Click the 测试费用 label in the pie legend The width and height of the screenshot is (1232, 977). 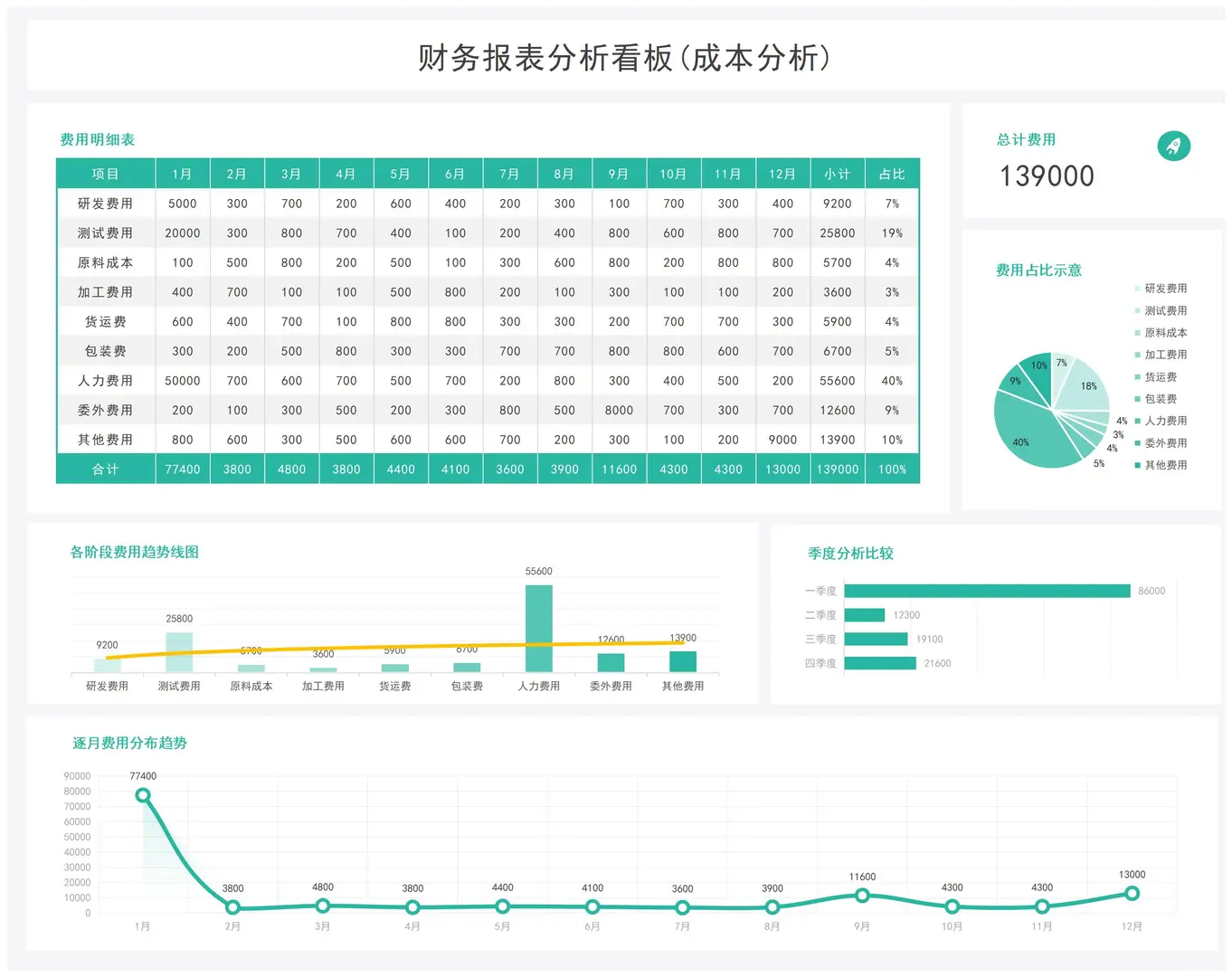[x=1166, y=310]
